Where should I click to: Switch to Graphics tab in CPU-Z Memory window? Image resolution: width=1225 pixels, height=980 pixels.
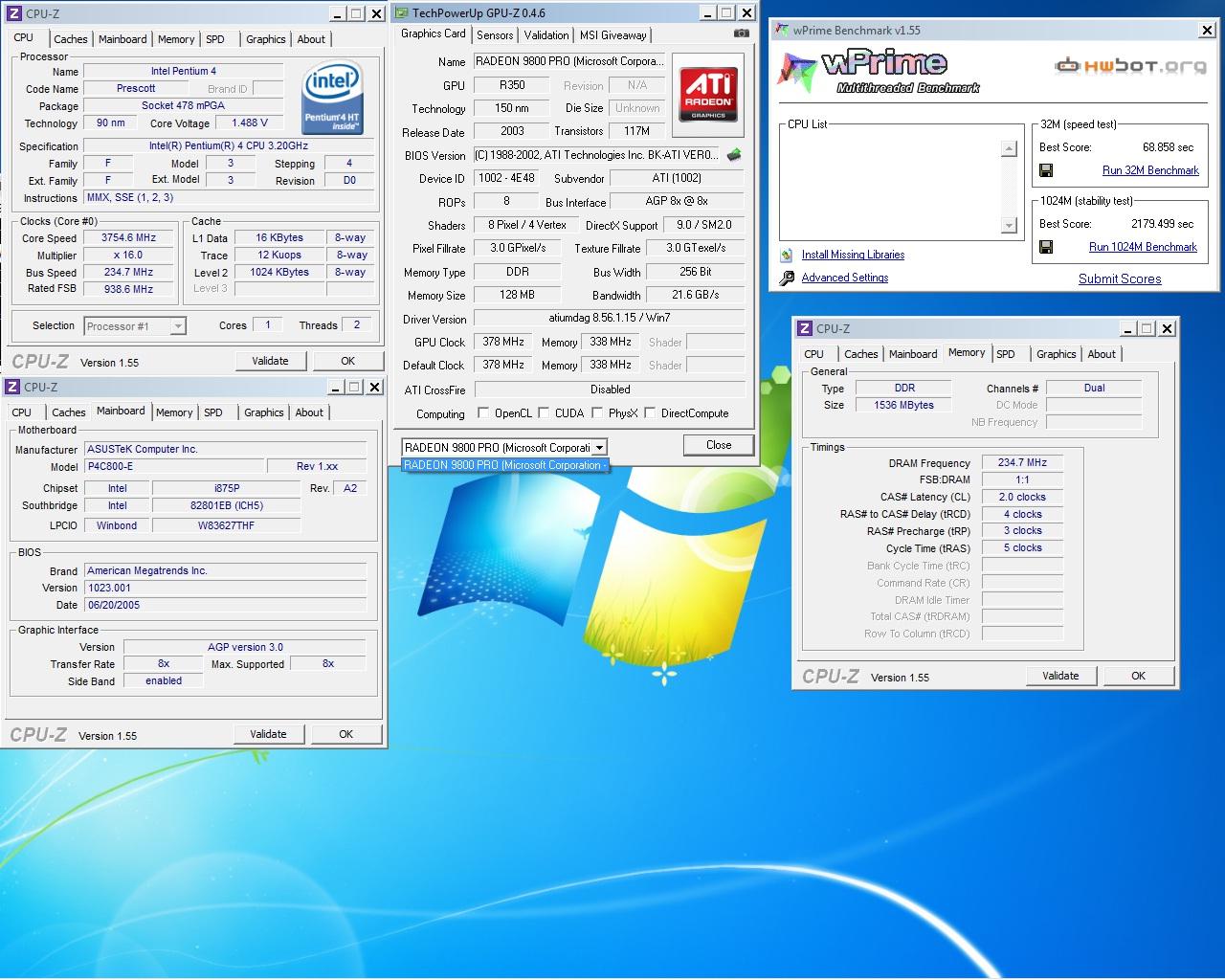click(x=1057, y=354)
